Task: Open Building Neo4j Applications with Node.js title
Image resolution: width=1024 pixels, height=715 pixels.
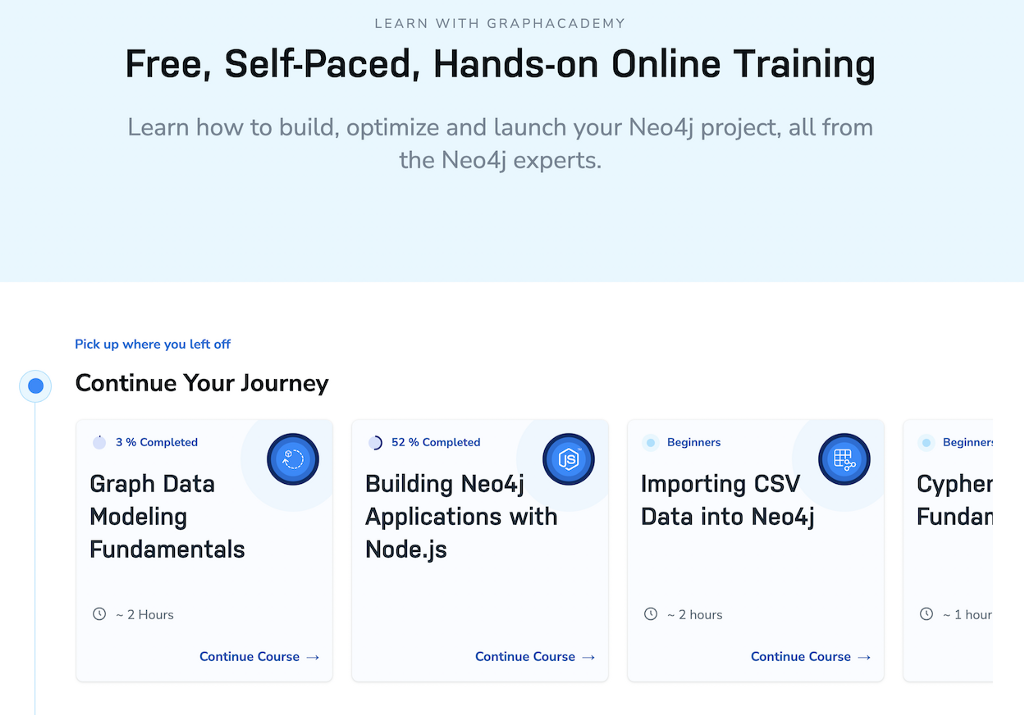Action: coord(461,516)
